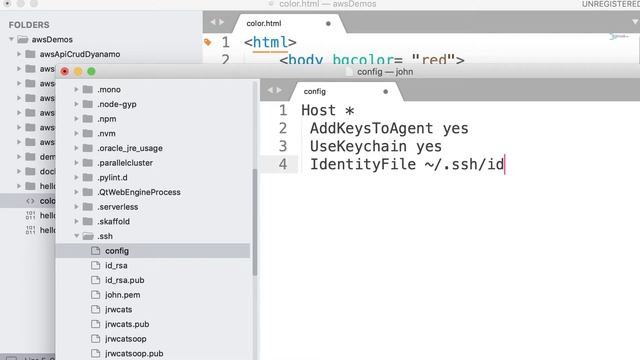This screenshot has height=360, width=640.
Task: Place cursor on 'UseKeychain yes' line
Action: tap(376, 146)
